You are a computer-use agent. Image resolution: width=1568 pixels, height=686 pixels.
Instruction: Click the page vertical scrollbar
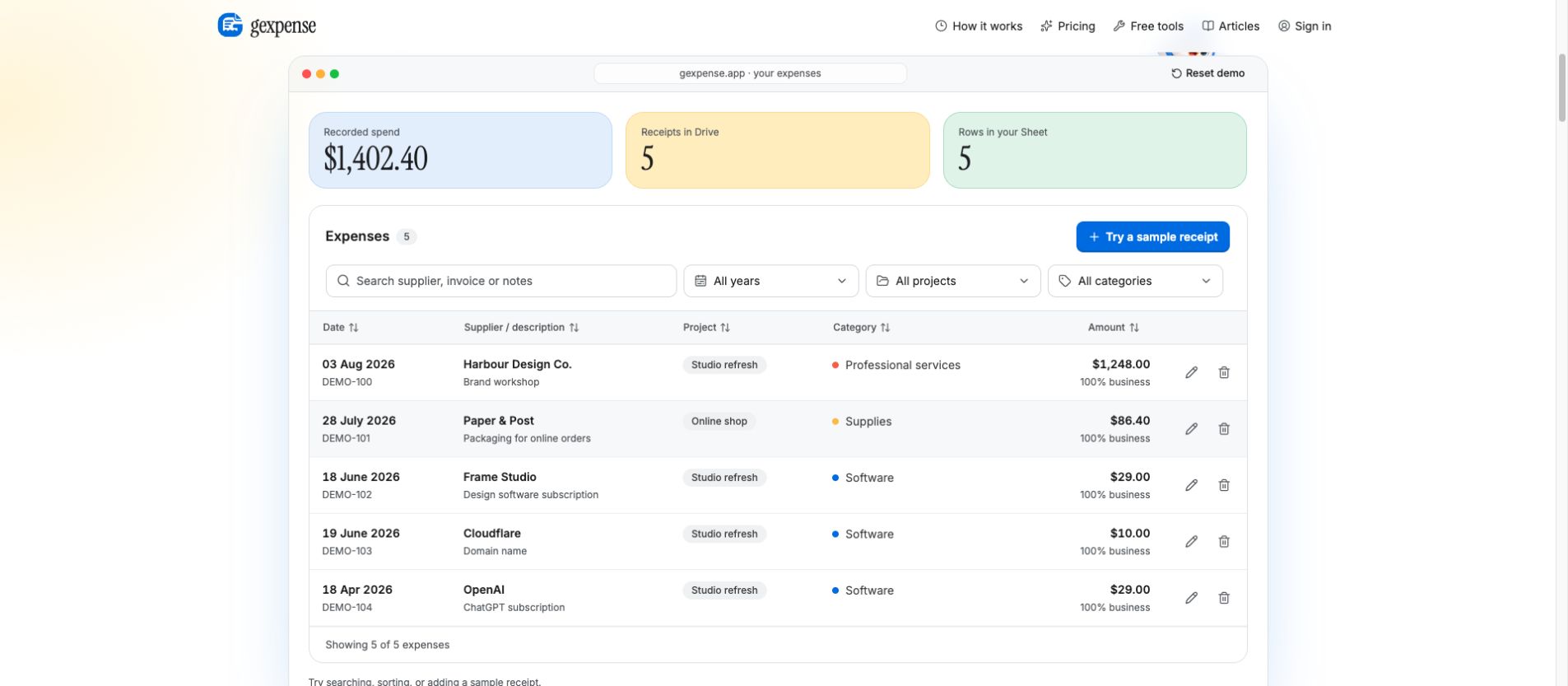pyautogui.click(x=1561, y=88)
